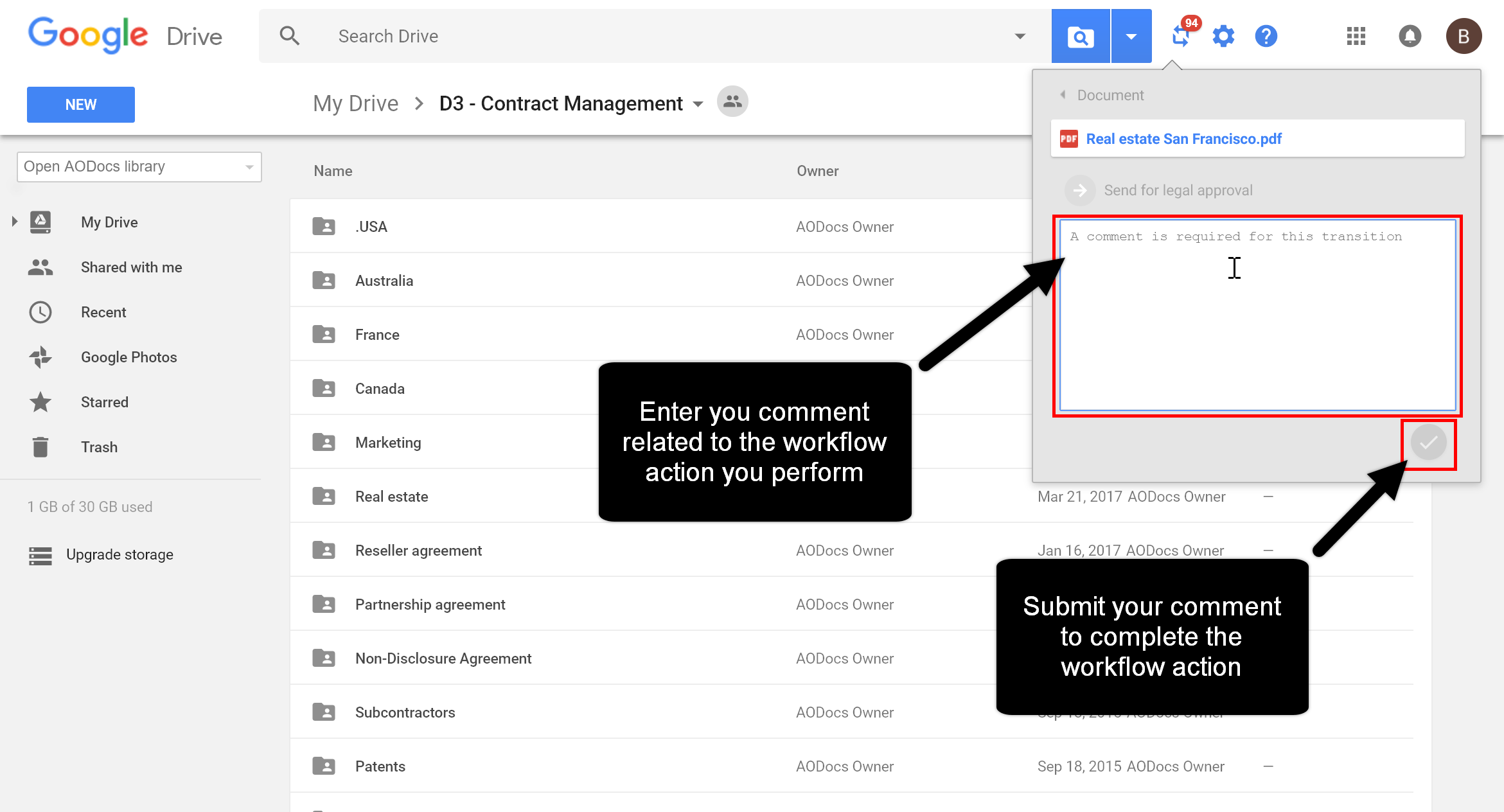This screenshot has width=1504, height=812.
Task: Click the transition comment text area
Action: (x=1257, y=315)
